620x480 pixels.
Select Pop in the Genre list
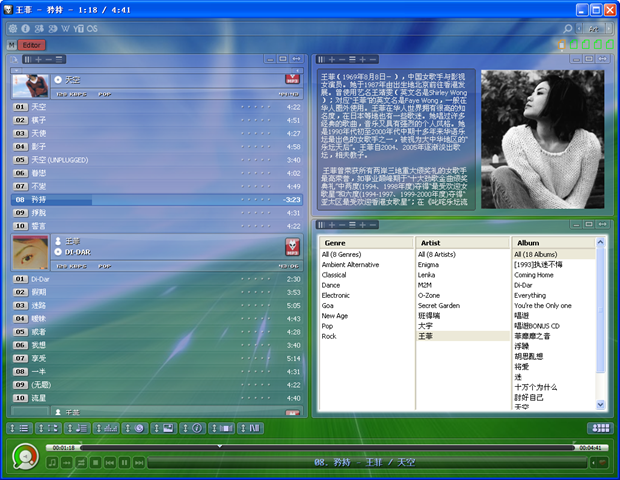coord(328,326)
